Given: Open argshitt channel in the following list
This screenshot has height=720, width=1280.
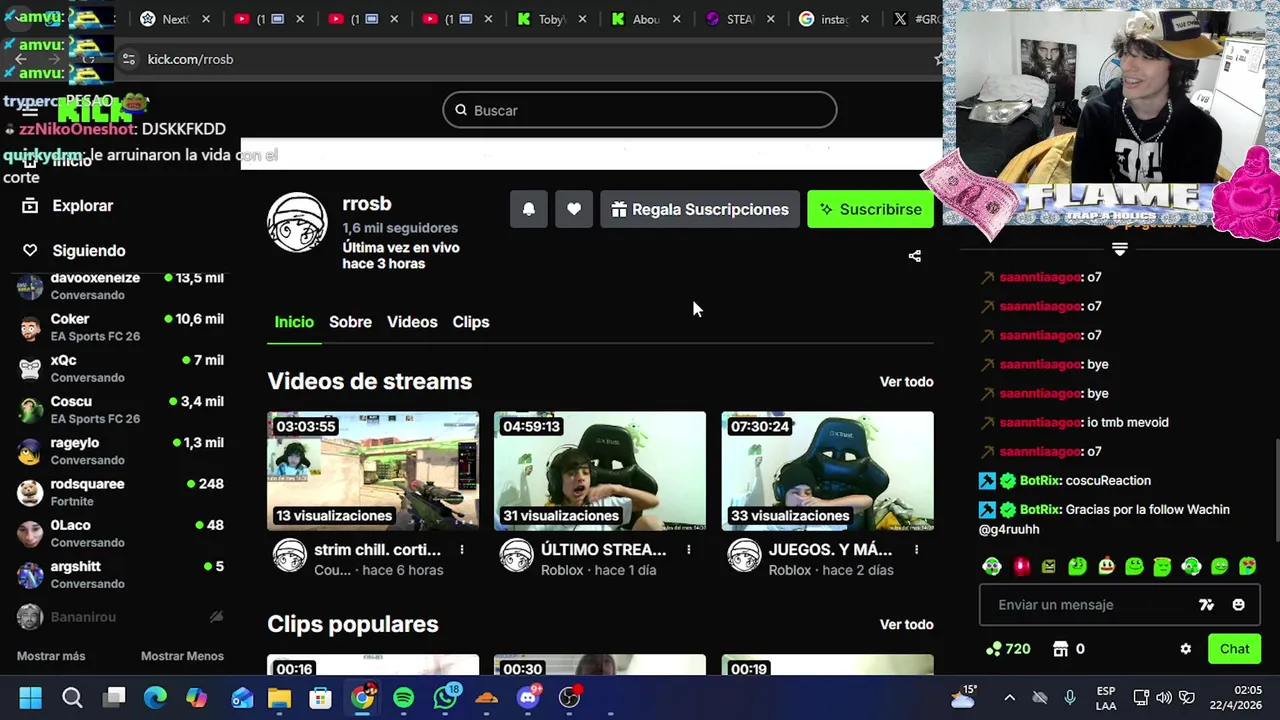Looking at the screenshot, I should tap(121, 574).
